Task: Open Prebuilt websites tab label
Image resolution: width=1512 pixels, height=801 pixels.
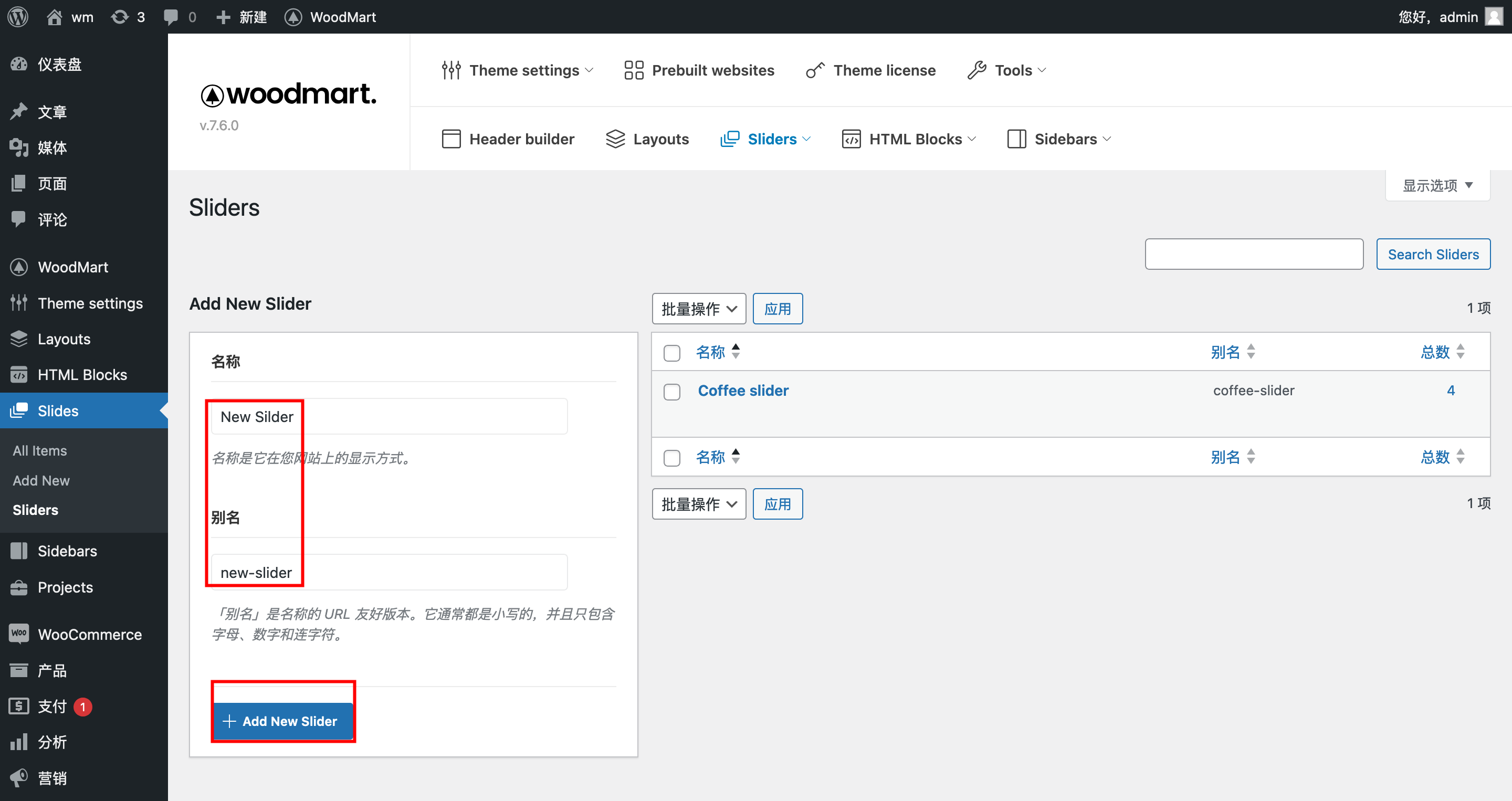Action: 713,70
